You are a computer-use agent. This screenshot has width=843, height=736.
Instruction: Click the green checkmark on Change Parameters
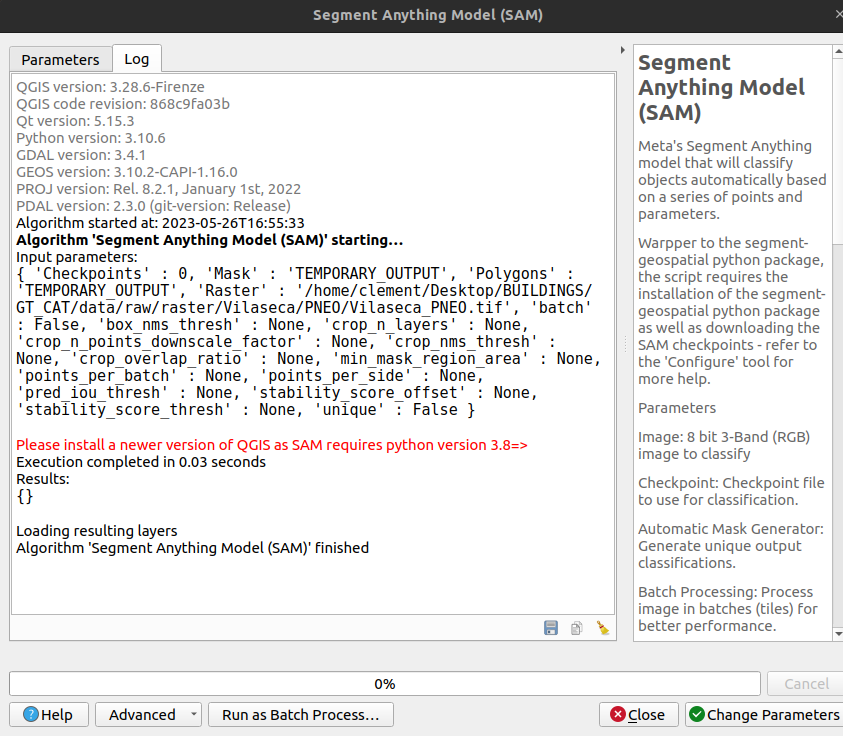tap(698, 714)
